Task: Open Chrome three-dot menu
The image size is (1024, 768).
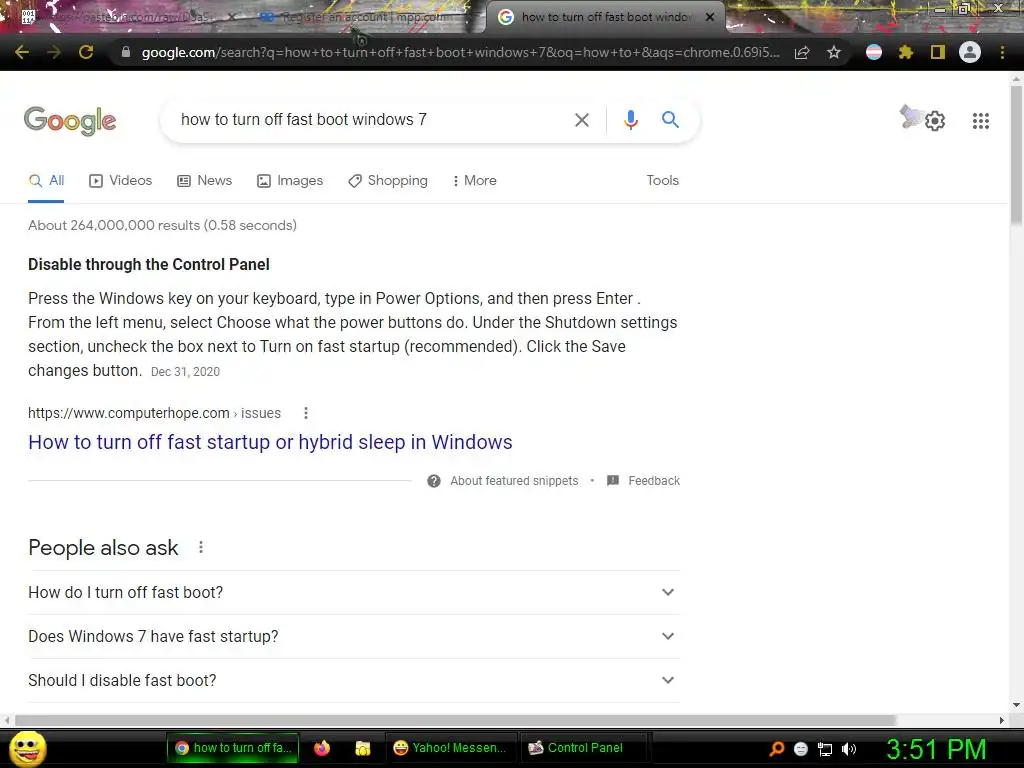Action: [1002, 52]
